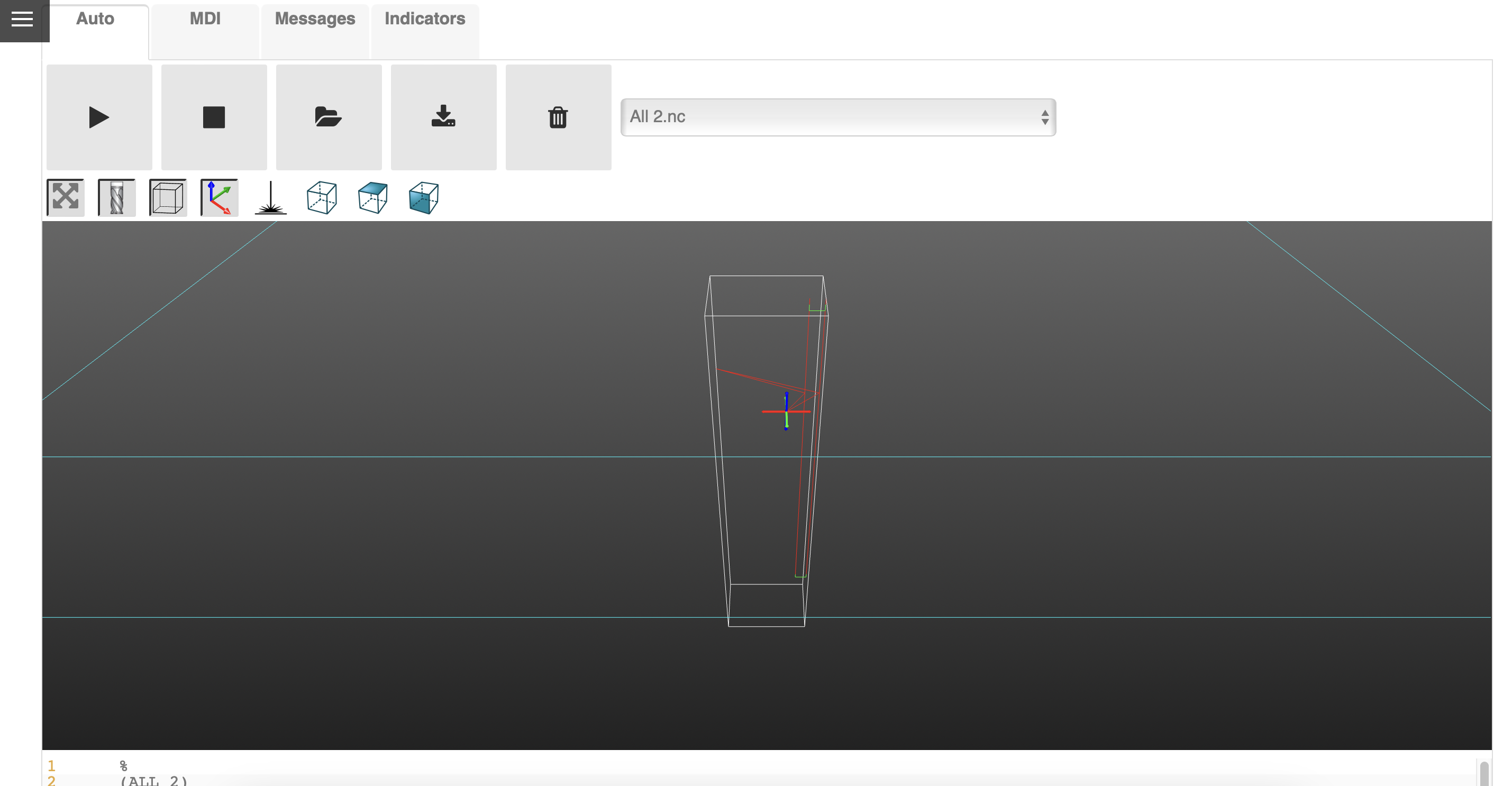This screenshot has height=786, width=1512.
Task: Open the Indicators tab
Action: click(x=424, y=20)
